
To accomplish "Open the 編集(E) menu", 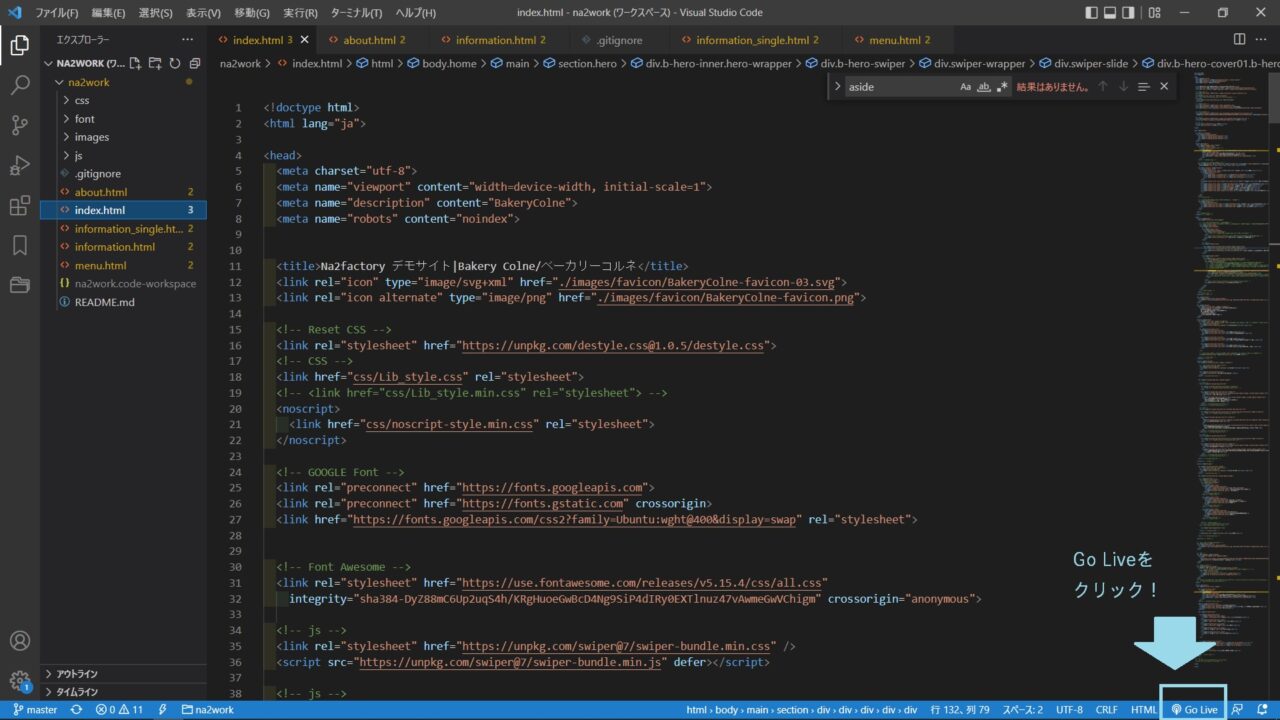I will 108,13.
